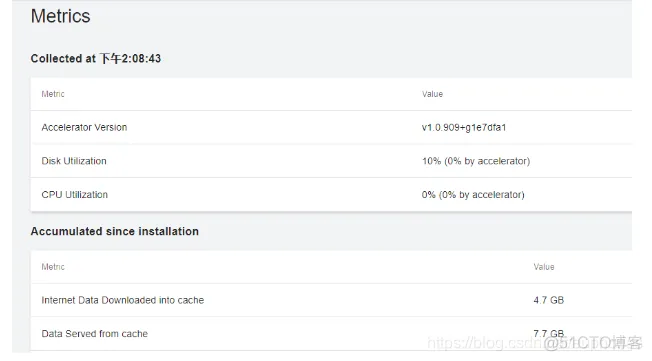
Task: Click the 7.7 GB served value
Action: tap(549, 334)
